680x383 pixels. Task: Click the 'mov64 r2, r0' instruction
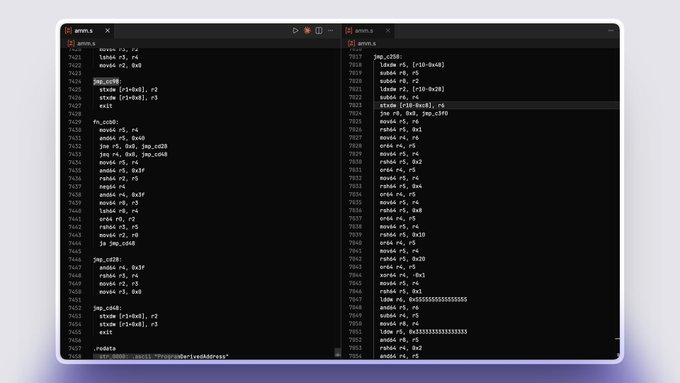119,235
